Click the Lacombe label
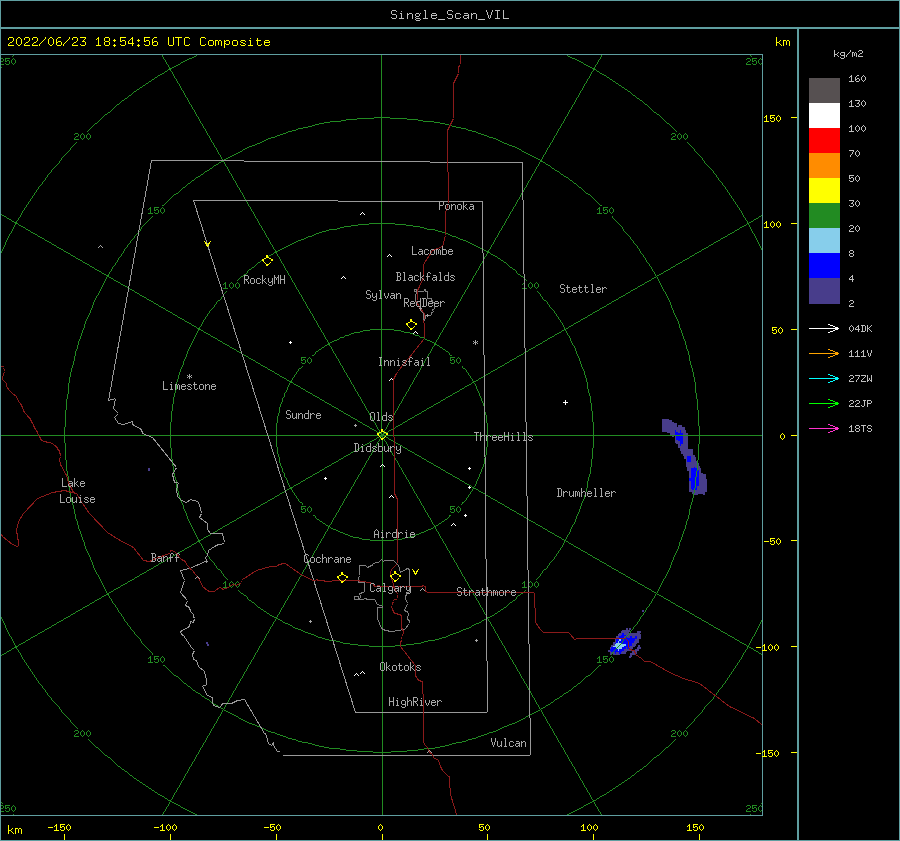The width and height of the screenshot is (900, 841). (432, 251)
